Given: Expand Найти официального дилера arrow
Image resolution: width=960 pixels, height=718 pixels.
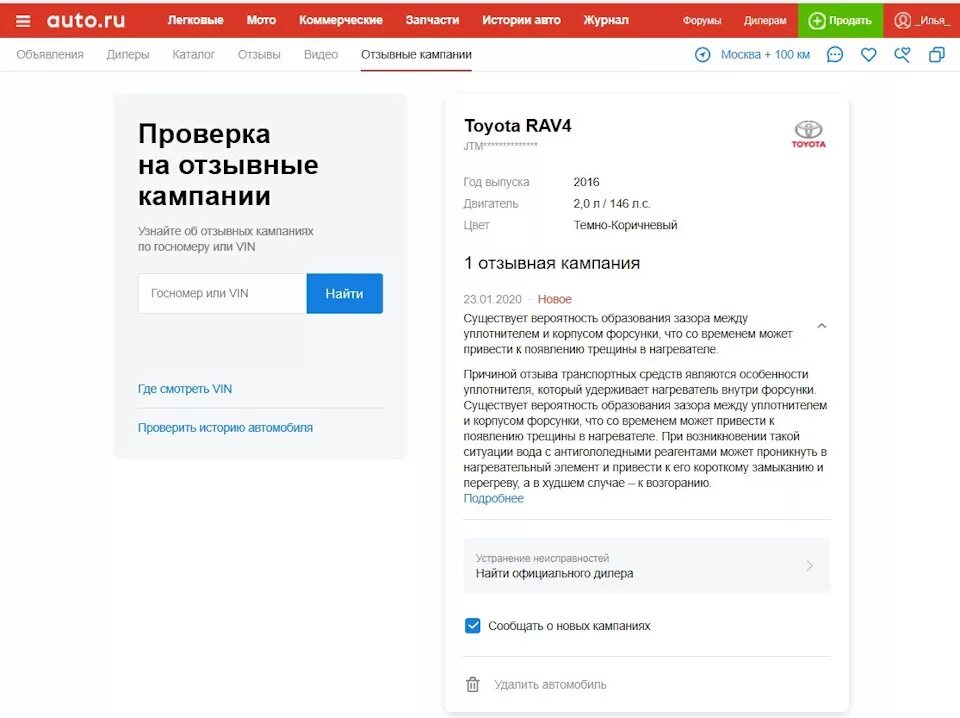Looking at the screenshot, I should coord(809,566).
